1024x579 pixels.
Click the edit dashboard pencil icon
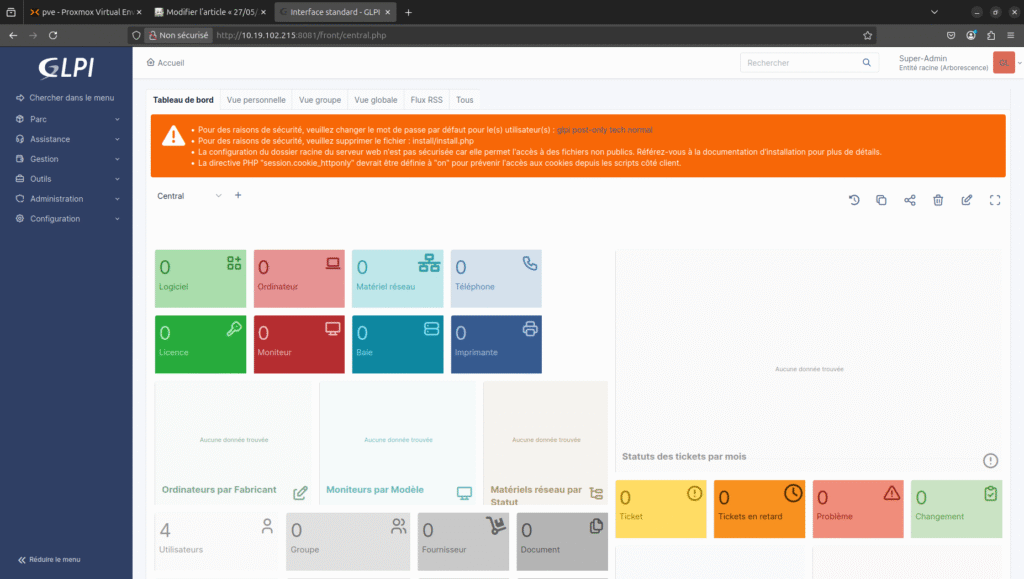pyautogui.click(x=966, y=200)
